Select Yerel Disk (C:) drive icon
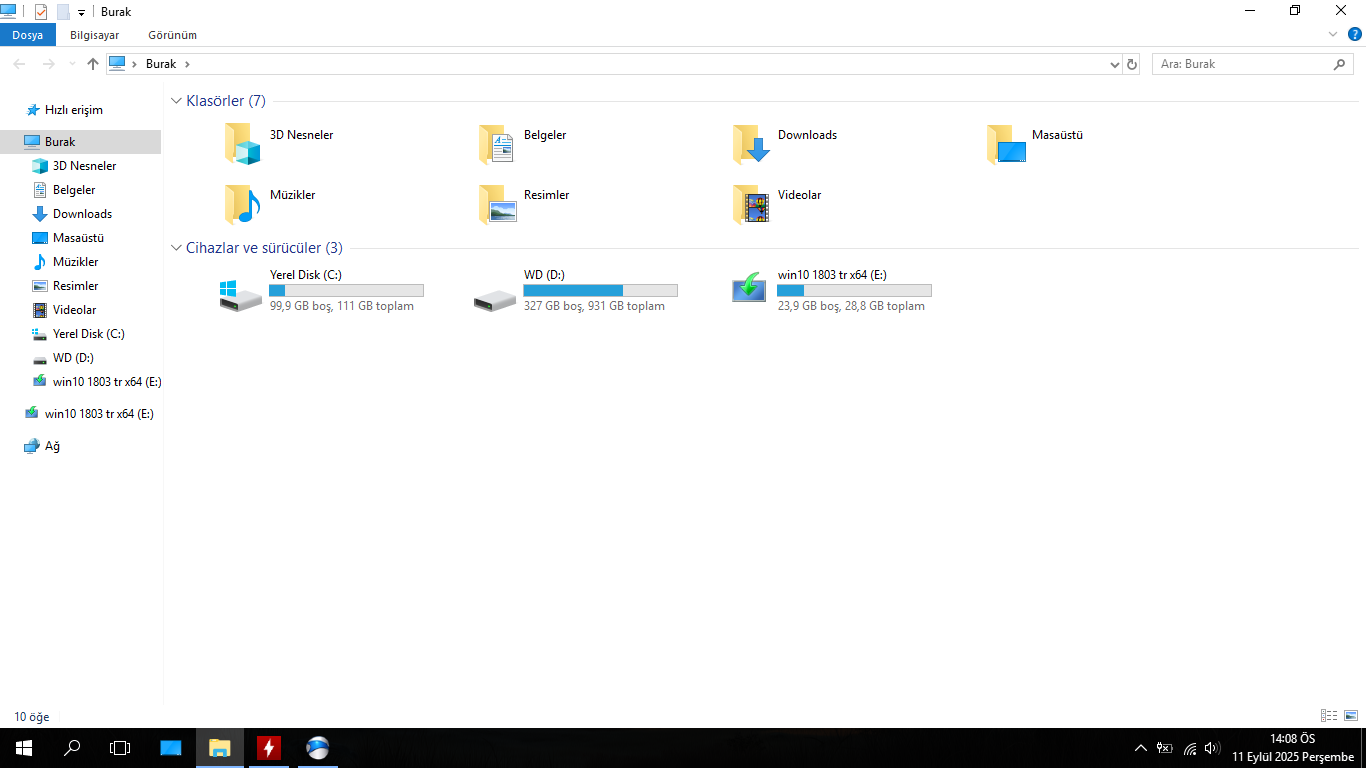Image resolution: width=1366 pixels, height=768 pixels. click(241, 294)
